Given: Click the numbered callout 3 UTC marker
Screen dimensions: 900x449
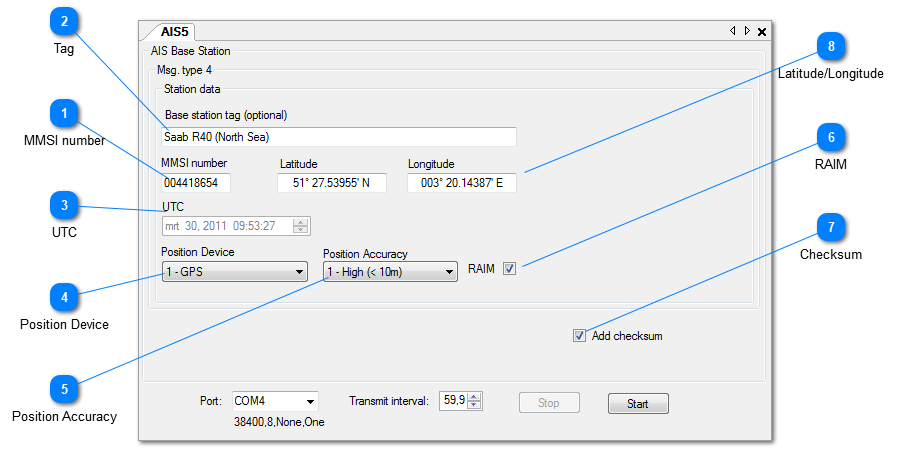Looking at the screenshot, I should pos(64,206).
